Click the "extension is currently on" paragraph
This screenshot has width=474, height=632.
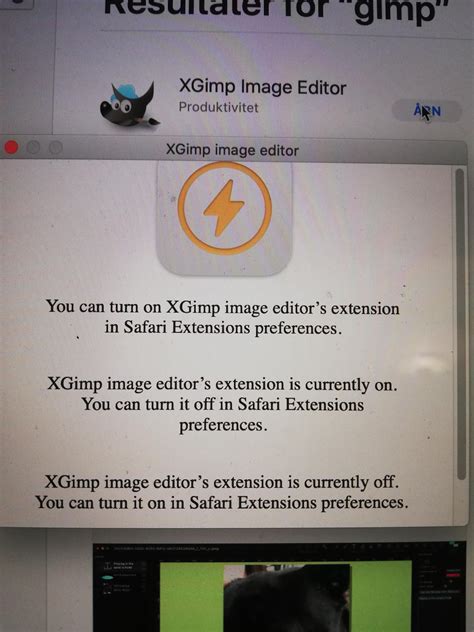(x=222, y=404)
